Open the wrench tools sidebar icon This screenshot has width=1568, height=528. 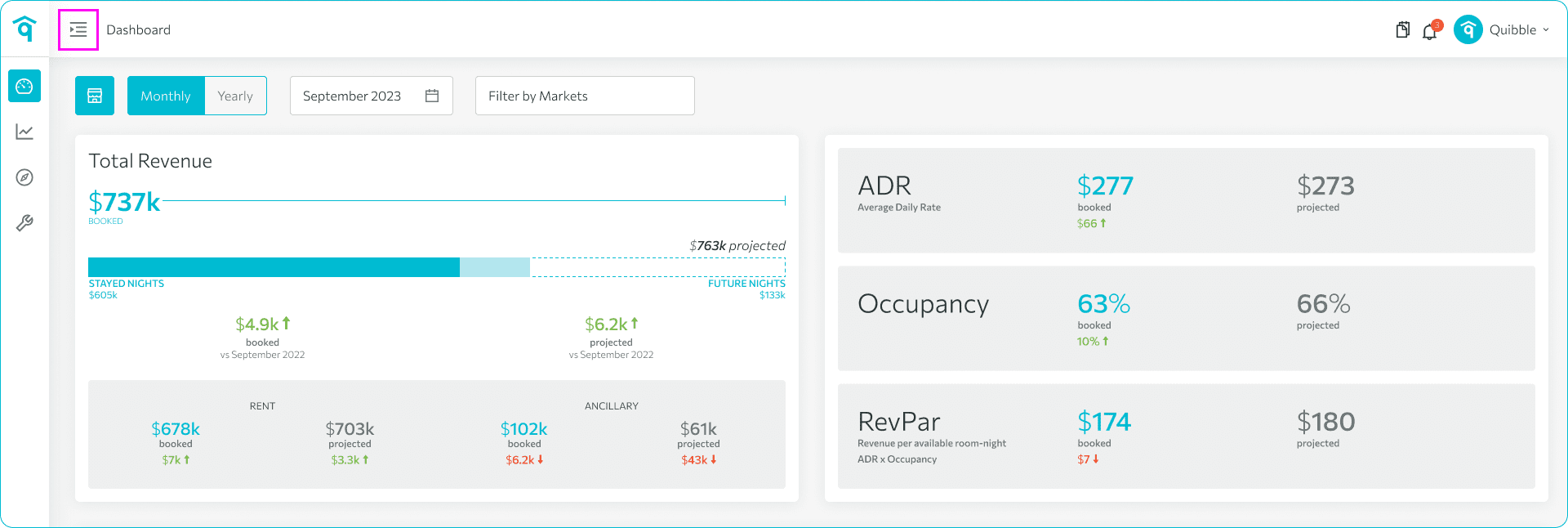(x=24, y=223)
